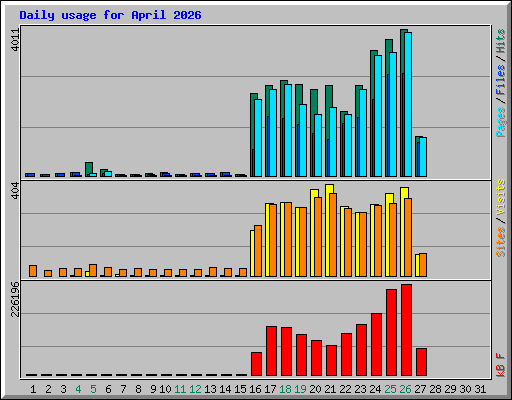
Task: Click day 11 on the x-axis
Action: pyautogui.click(x=180, y=389)
